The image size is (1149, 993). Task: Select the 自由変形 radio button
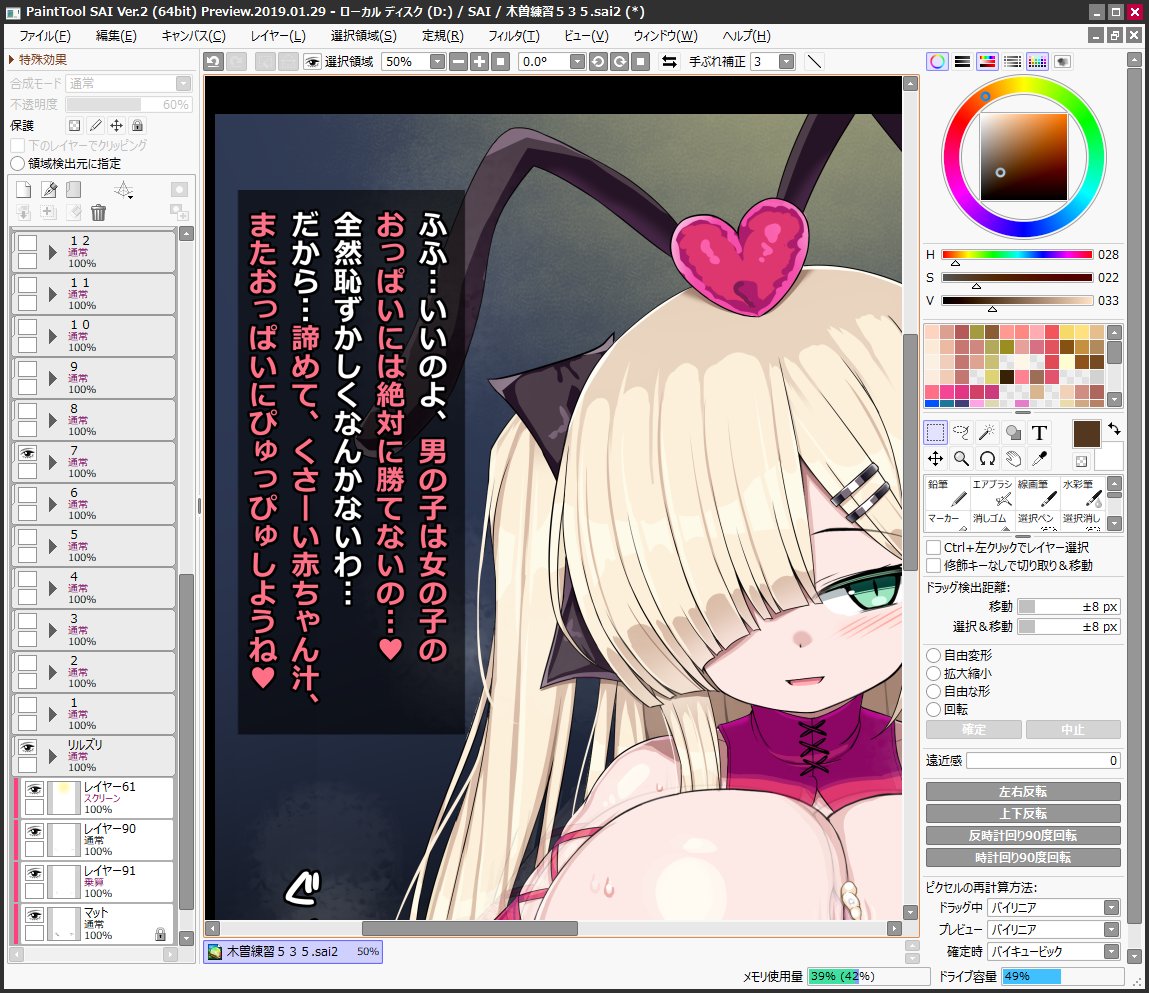tap(934, 655)
